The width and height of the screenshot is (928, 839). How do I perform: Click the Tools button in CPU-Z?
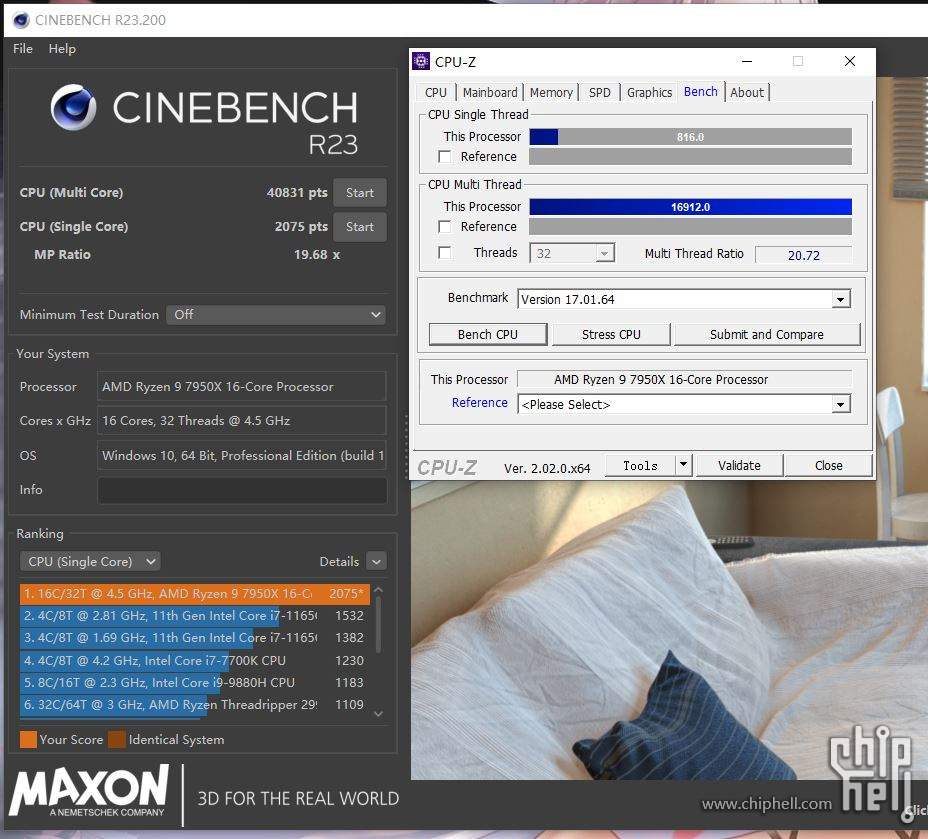click(640, 466)
